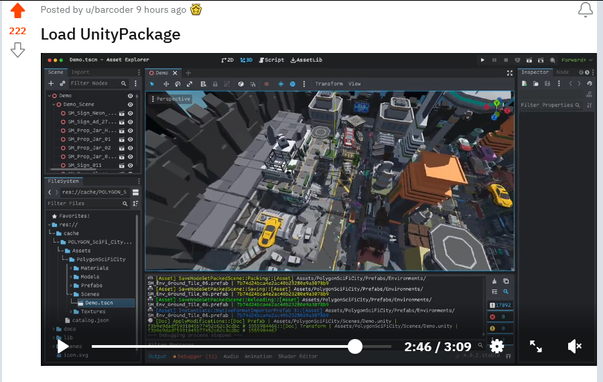Screen dimensions: 603x382
Task: Unmute the video sound
Action: click(575, 346)
